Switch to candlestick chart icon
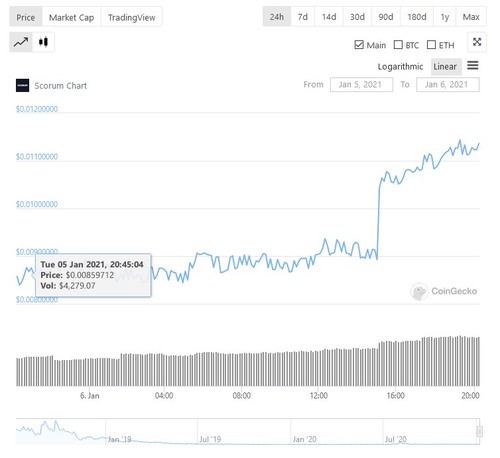The height and width of the screenshot is (458, 500). point(43,42)
